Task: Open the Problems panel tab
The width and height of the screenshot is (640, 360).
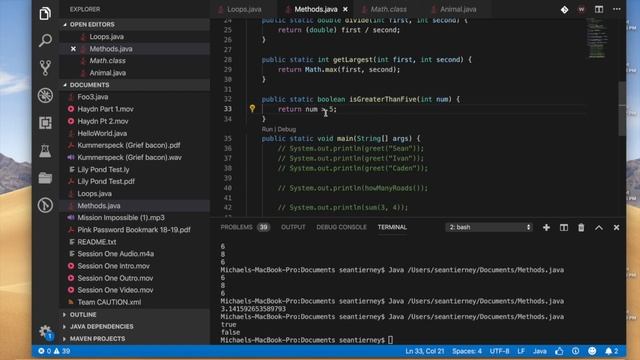Action: point(245,227)
